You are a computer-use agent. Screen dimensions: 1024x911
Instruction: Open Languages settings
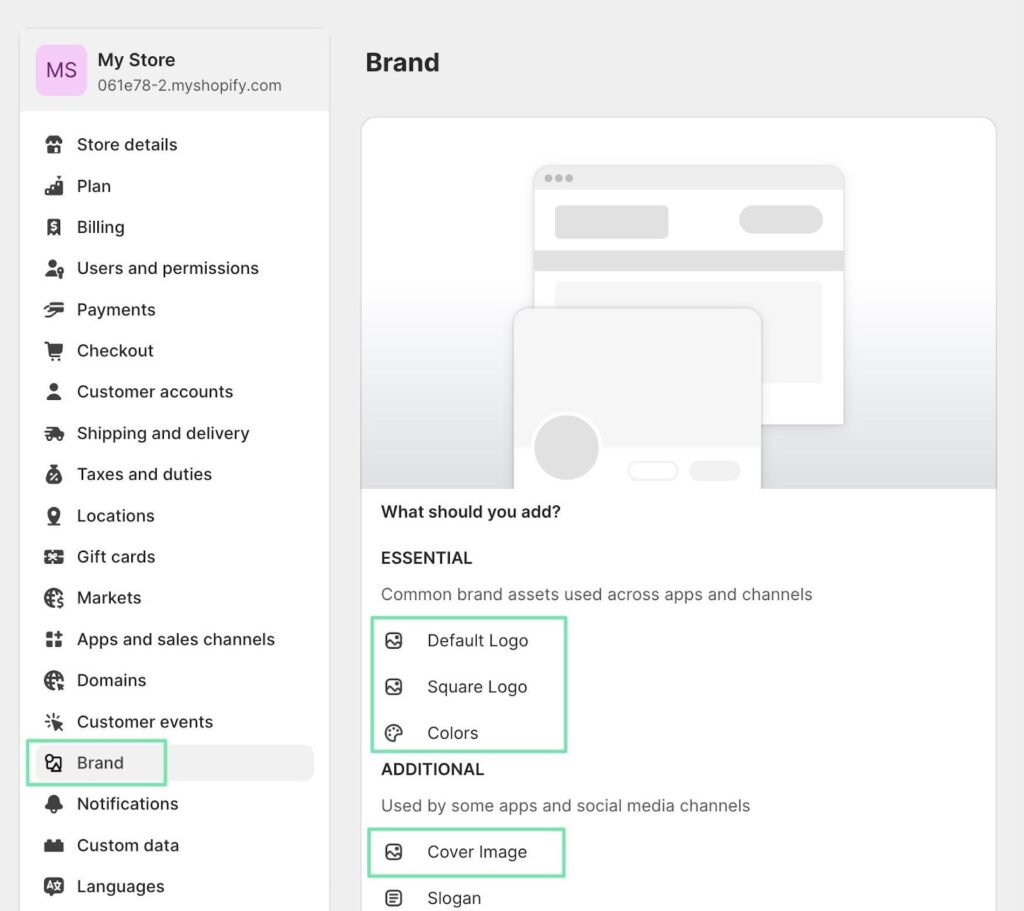tap(120, 887)
